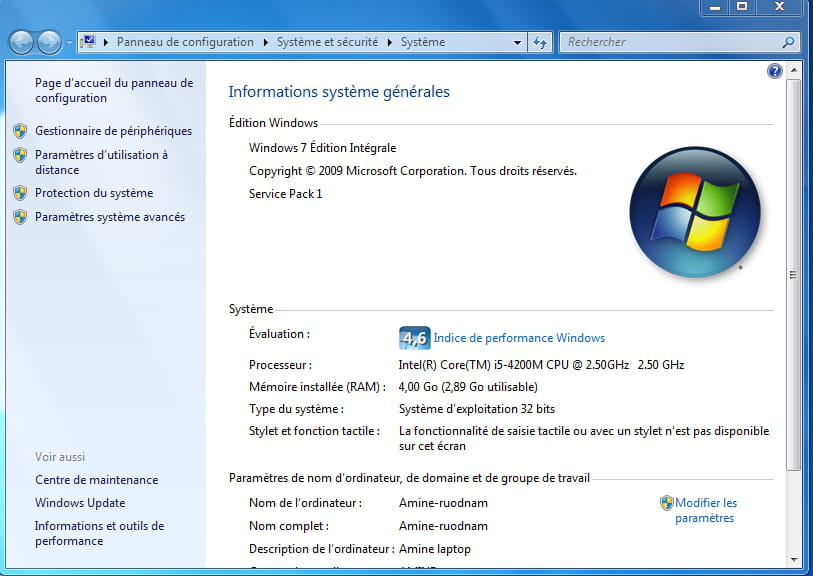Minimize the Système window
This screenshot has height=576, width=813.
click(716, 7)
